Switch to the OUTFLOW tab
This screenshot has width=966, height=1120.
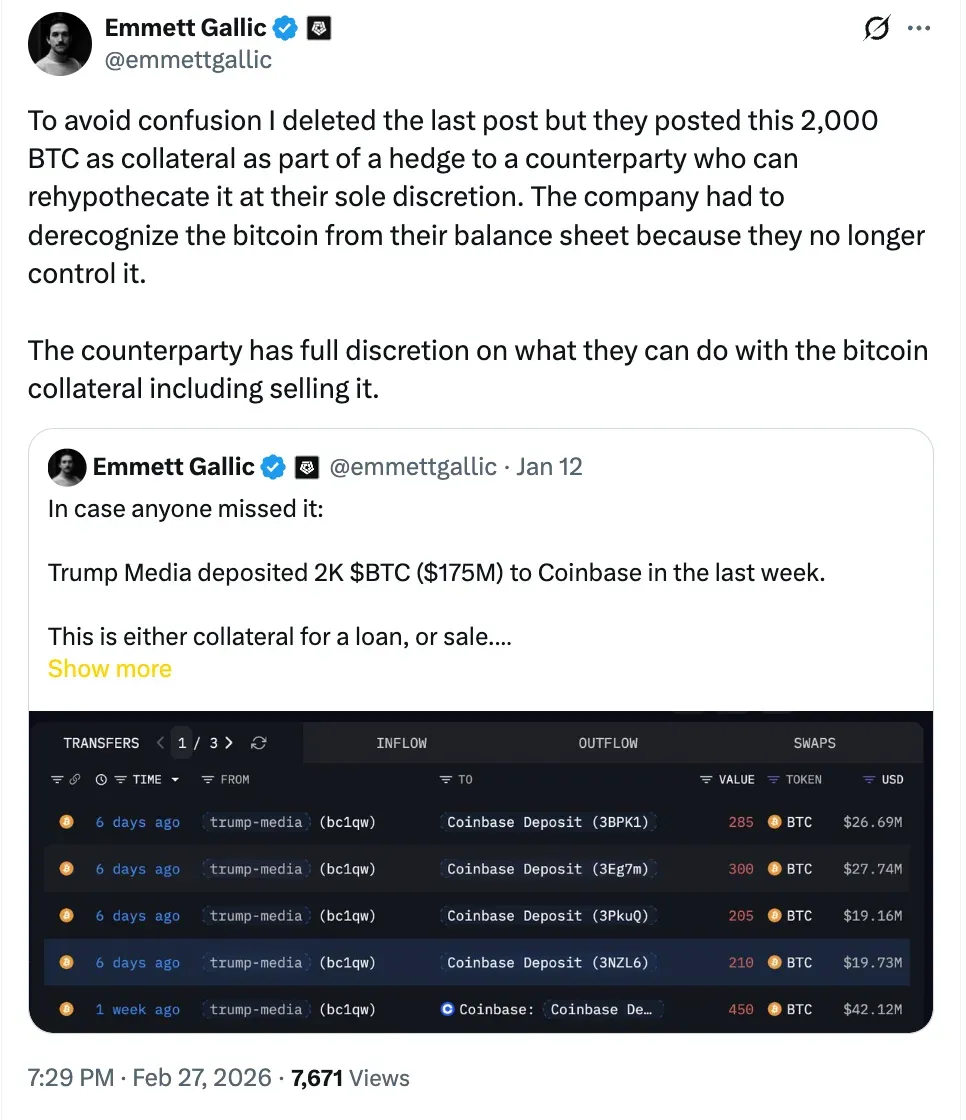click(x=607, y=743)
